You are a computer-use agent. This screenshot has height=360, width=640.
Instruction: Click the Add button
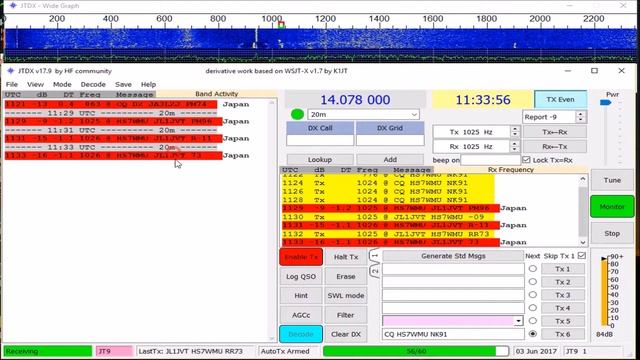coord(390,160)
